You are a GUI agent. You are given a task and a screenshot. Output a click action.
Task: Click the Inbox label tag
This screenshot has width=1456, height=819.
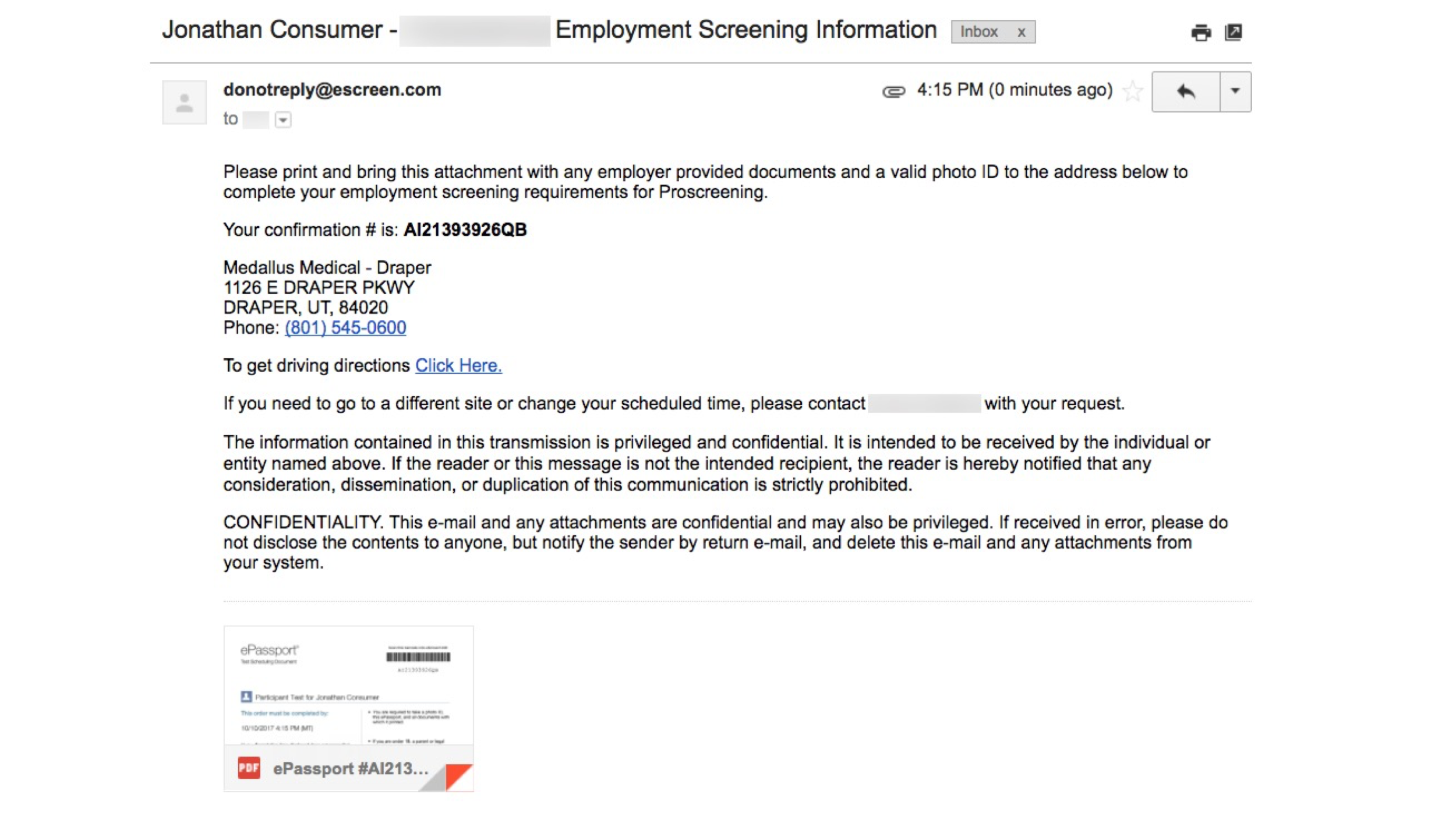point(979,32)
